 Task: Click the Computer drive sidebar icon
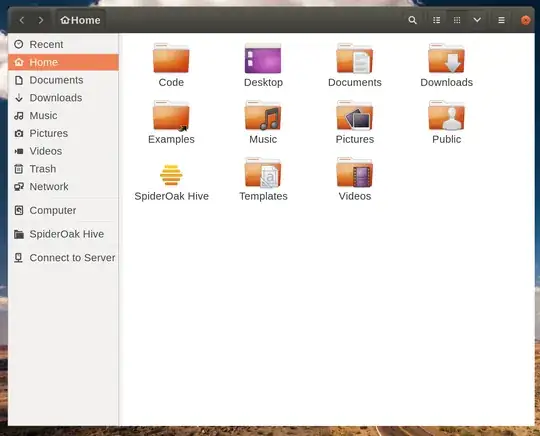click(x=19, y=210)
